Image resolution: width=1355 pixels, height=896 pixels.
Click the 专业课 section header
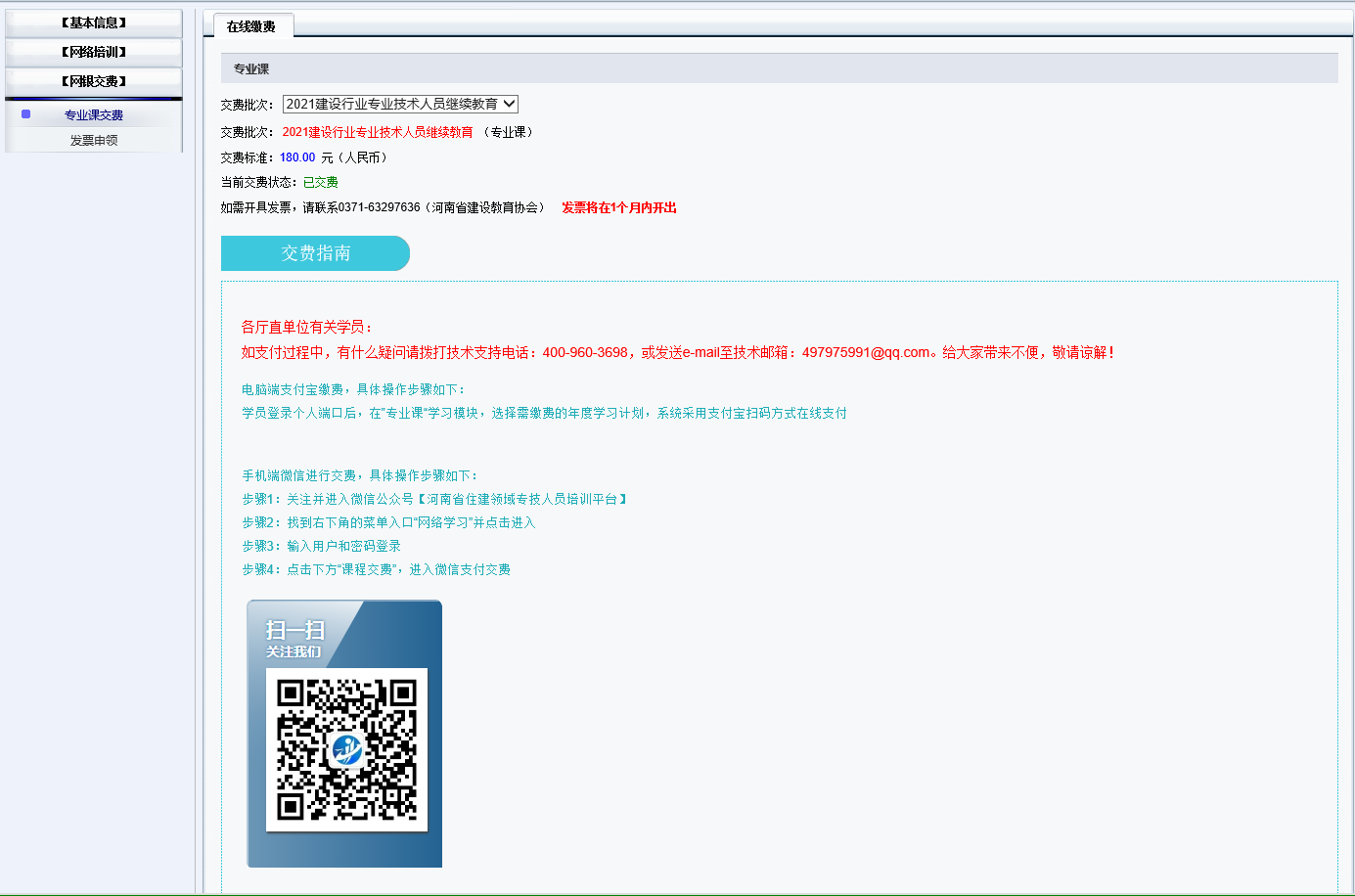[779, 68]
